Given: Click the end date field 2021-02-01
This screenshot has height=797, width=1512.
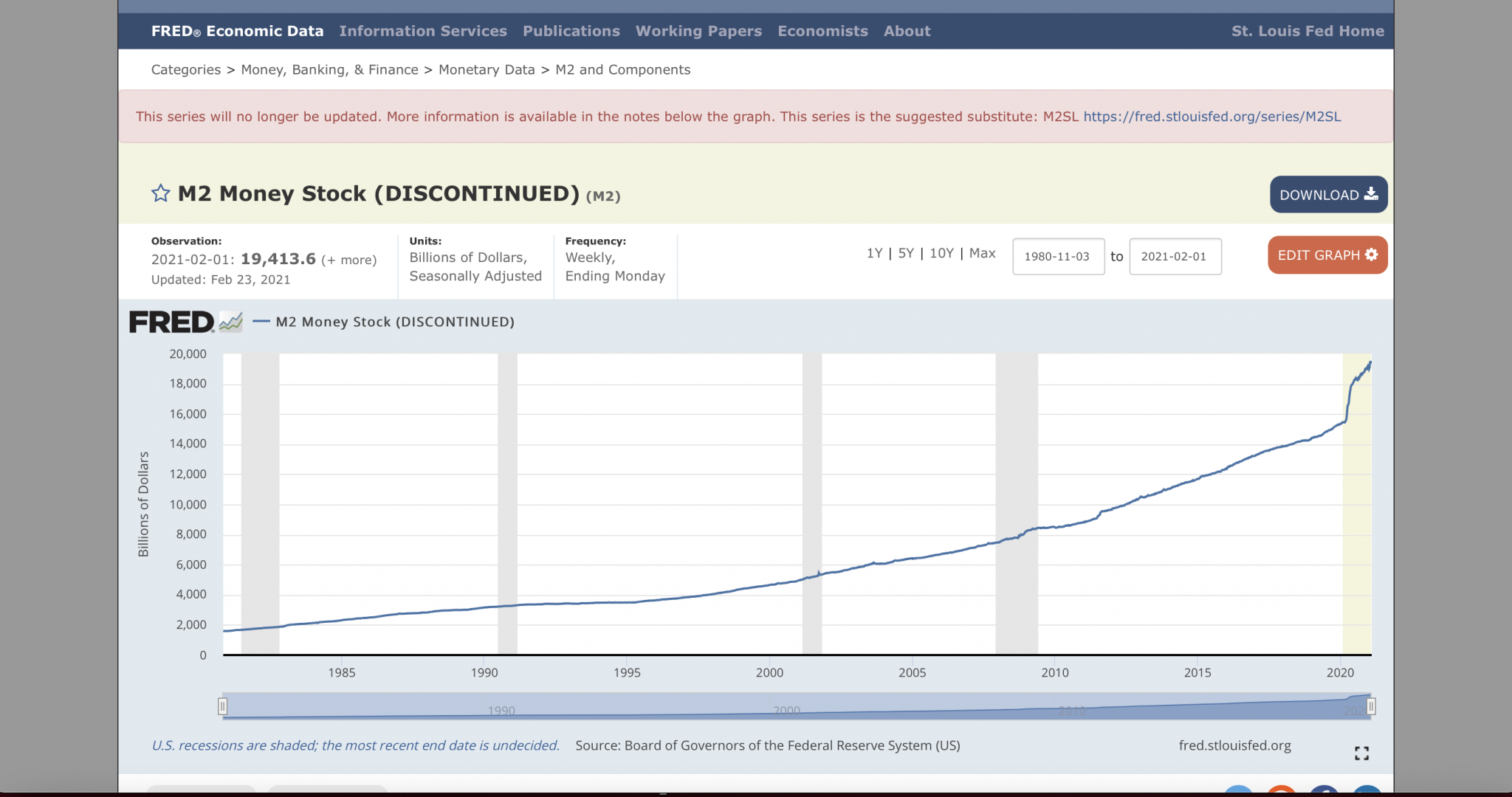Looking at the screenshot, I should [x=1174, y=256].
